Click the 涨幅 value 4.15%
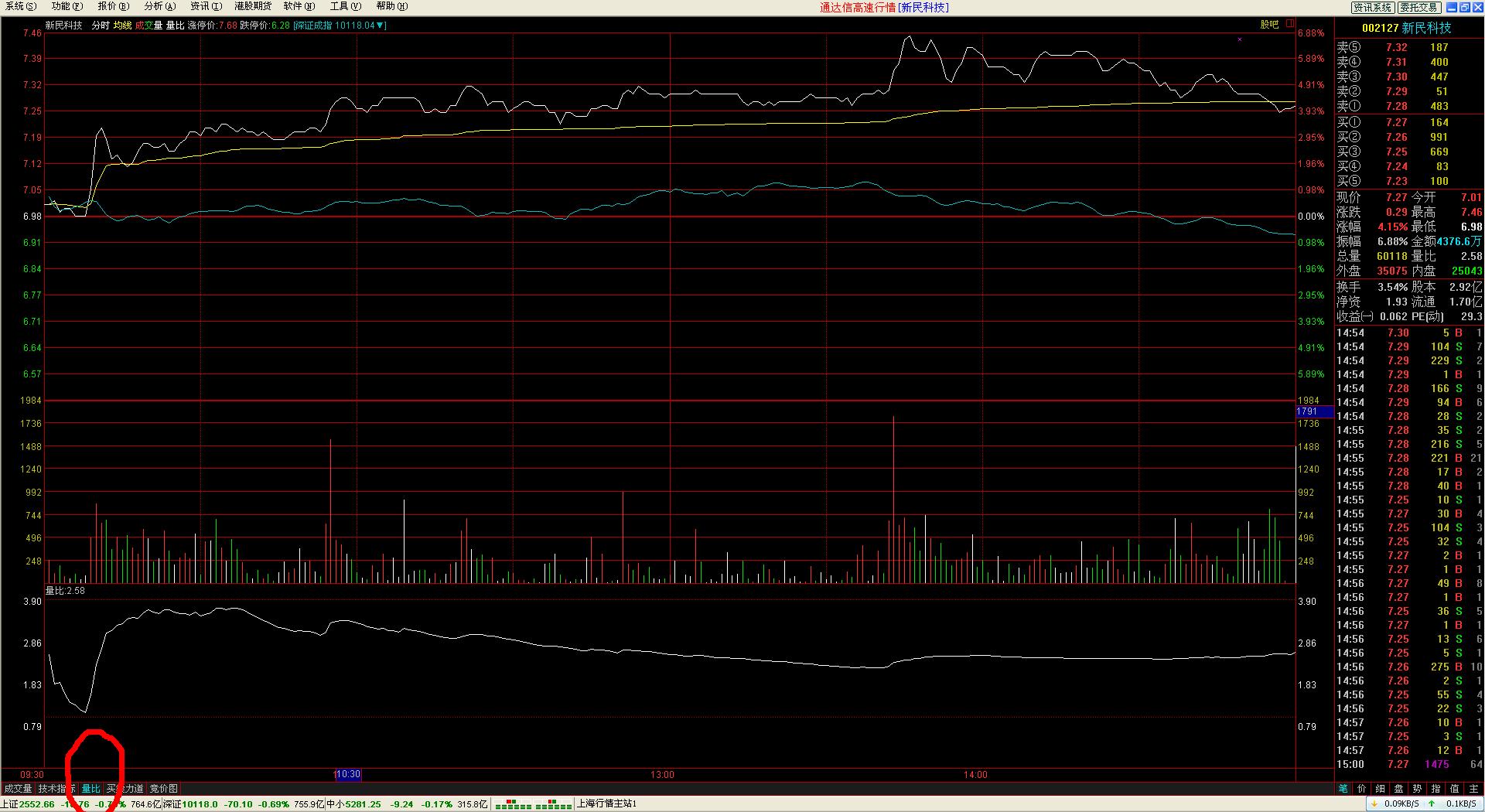 pos(1392,227)
